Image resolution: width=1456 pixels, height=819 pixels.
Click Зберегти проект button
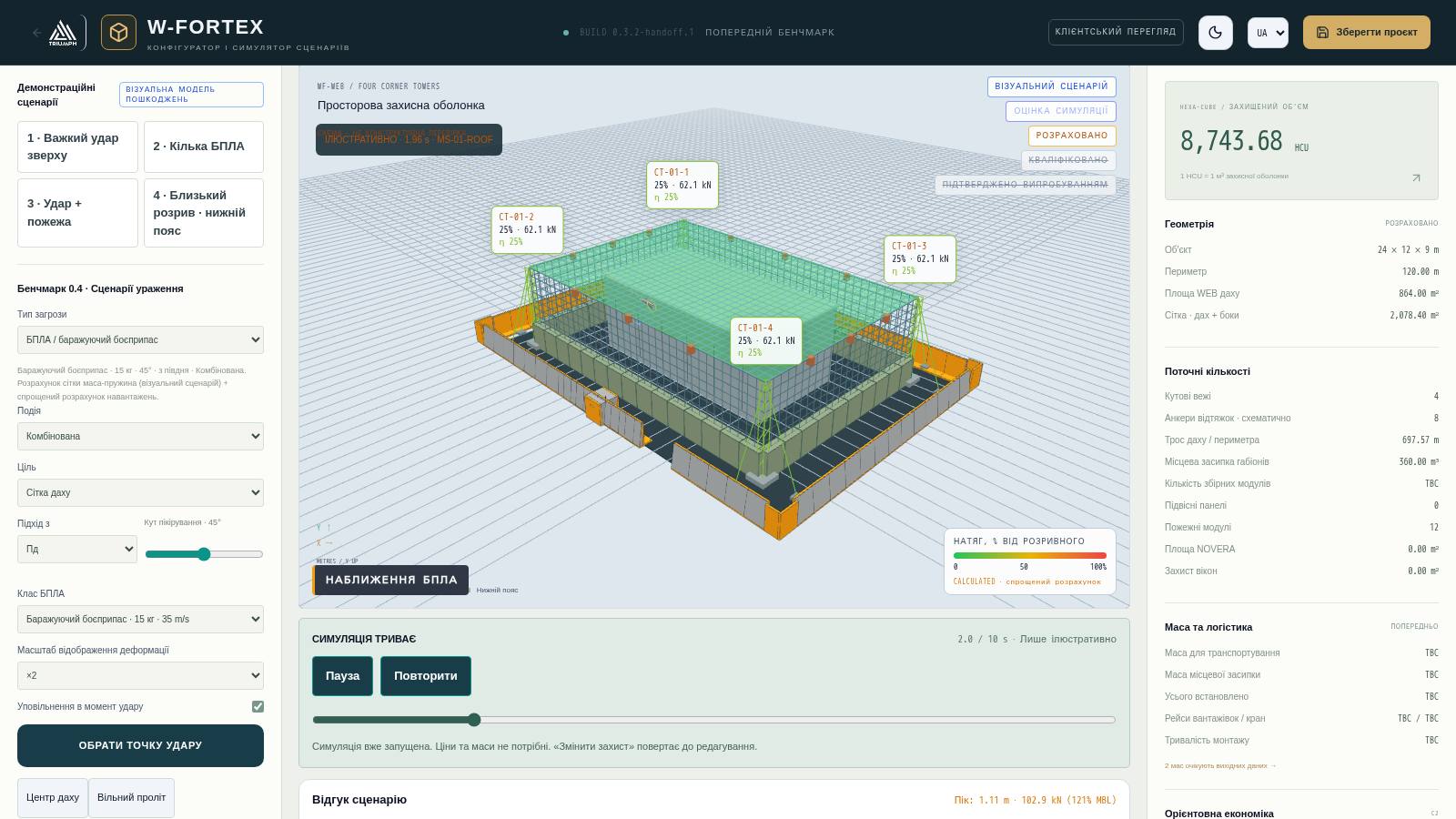[1366, 32]
